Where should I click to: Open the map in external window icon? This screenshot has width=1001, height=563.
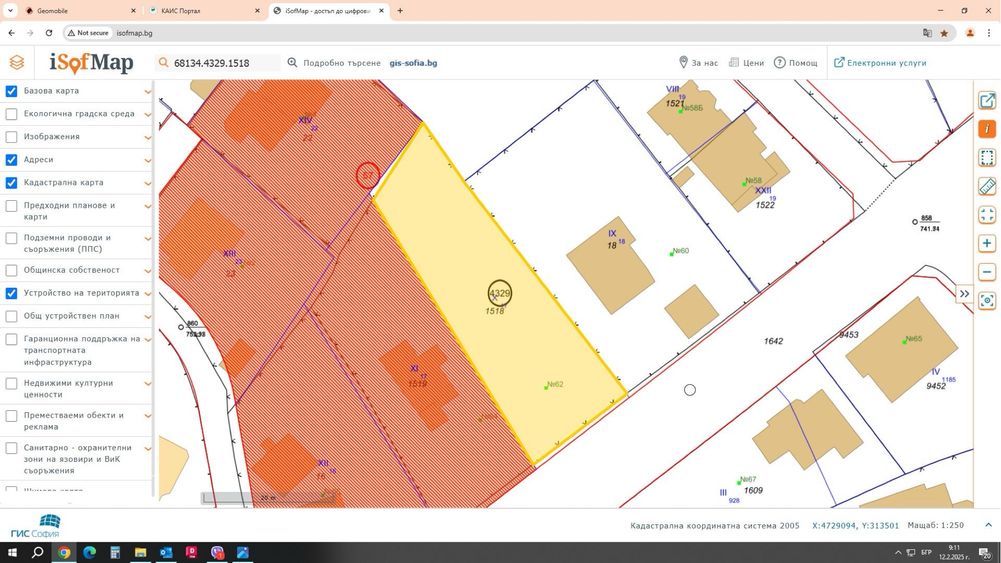pos(987,101)
